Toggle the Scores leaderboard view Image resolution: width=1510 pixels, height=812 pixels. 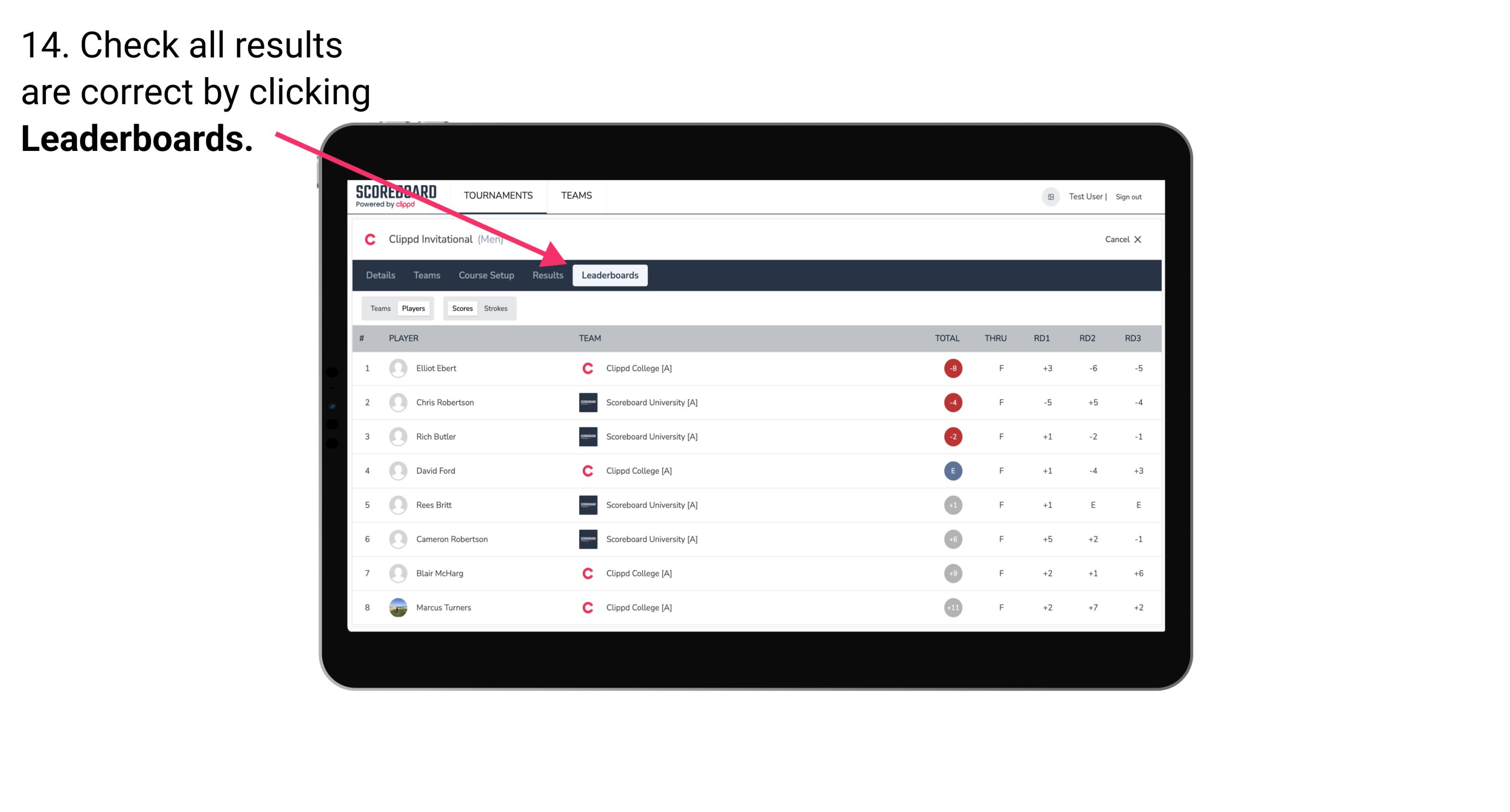(x=462, y=308)
